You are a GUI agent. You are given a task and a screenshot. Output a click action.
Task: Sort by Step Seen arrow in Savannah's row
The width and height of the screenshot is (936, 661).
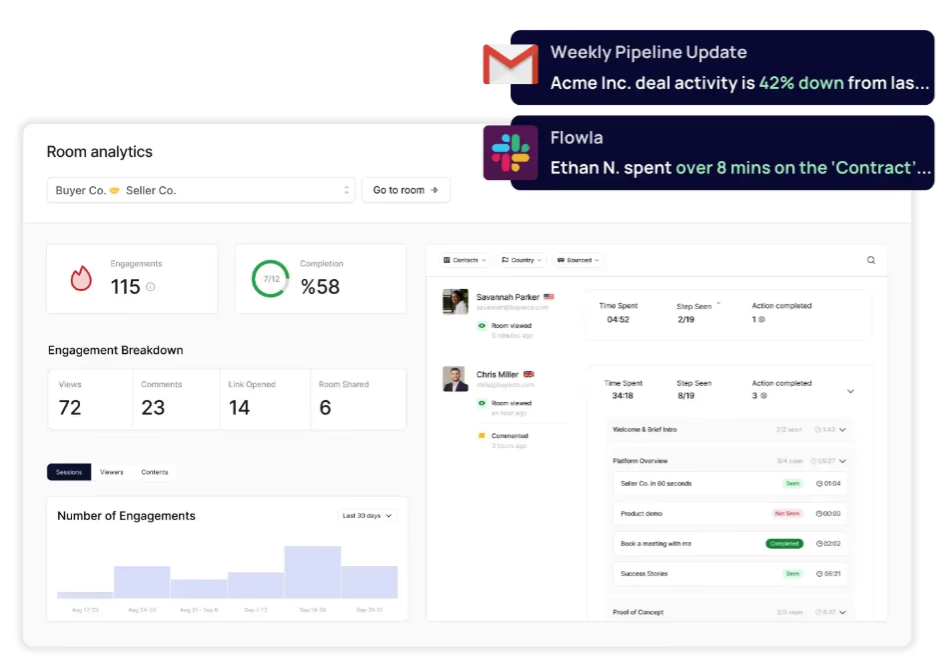[x=718, y=303]
